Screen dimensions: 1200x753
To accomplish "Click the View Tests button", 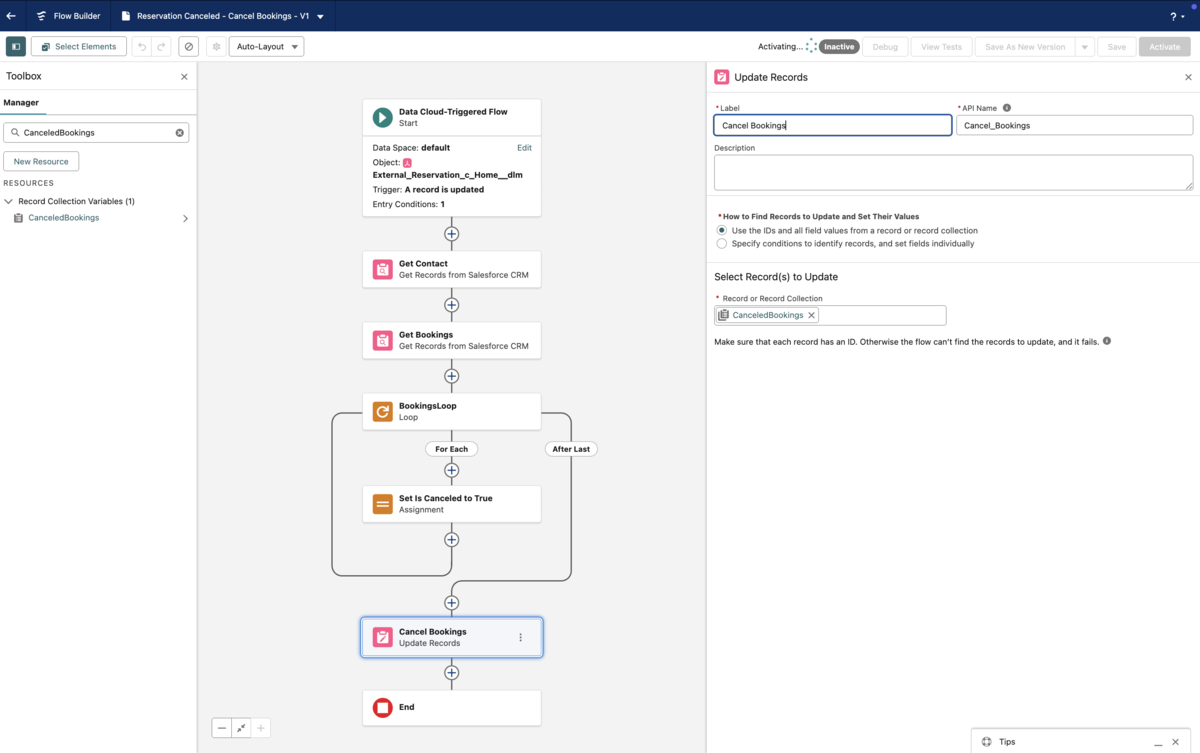I will 941,47.
